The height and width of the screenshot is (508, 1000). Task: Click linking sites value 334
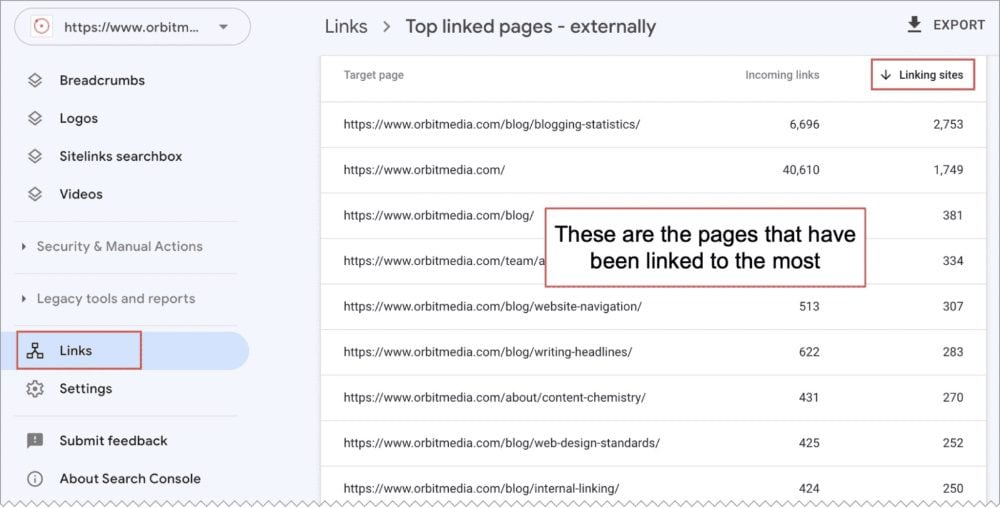(x=953, y=261)
